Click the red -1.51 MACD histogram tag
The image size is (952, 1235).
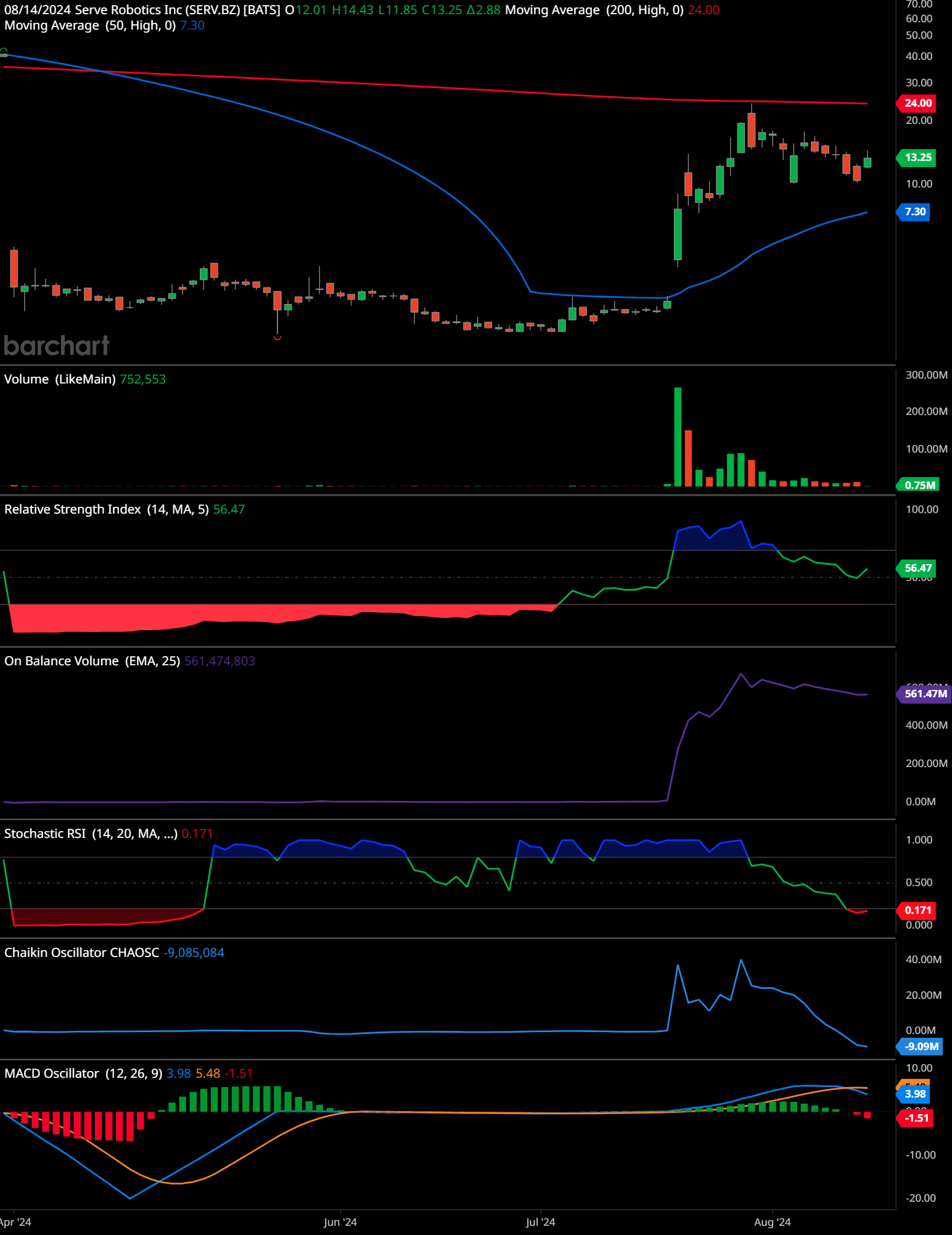point(915,1118)
